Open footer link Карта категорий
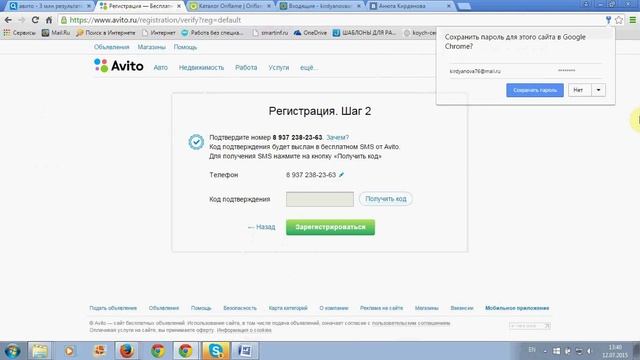The width and height of the screenshot is (640, 360). click(288, 308)
